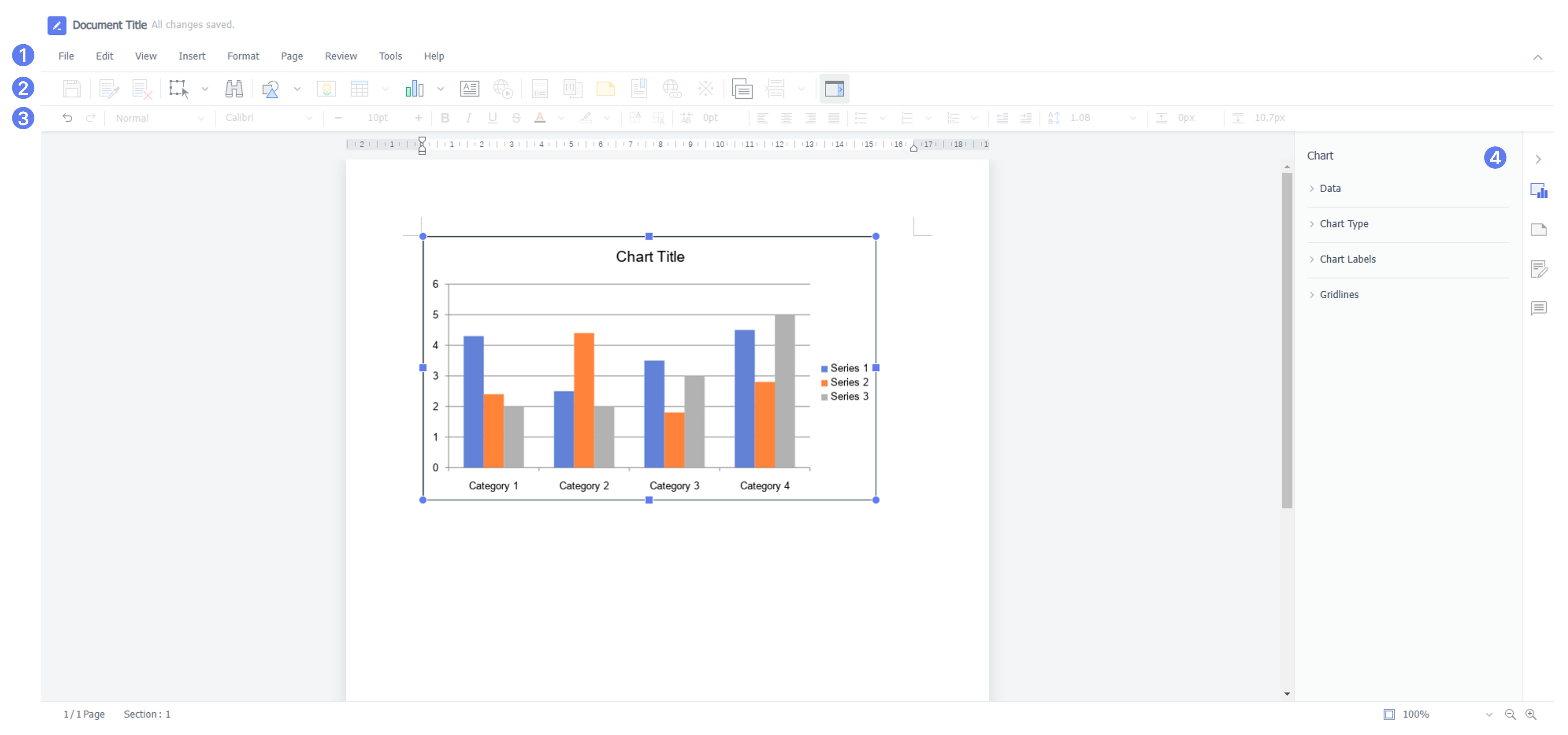Select the Insert Table toolbar icon

click(x=360, y=88)
